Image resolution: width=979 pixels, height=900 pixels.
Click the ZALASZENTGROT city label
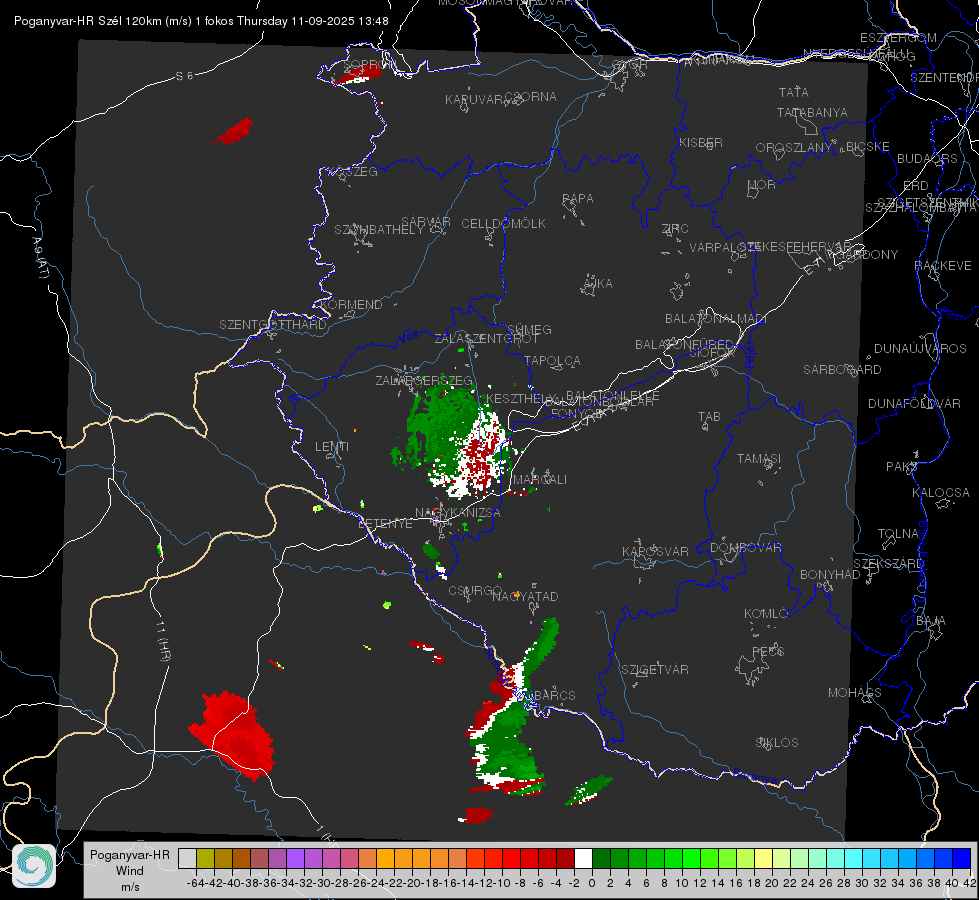click(x=486, y=339)
